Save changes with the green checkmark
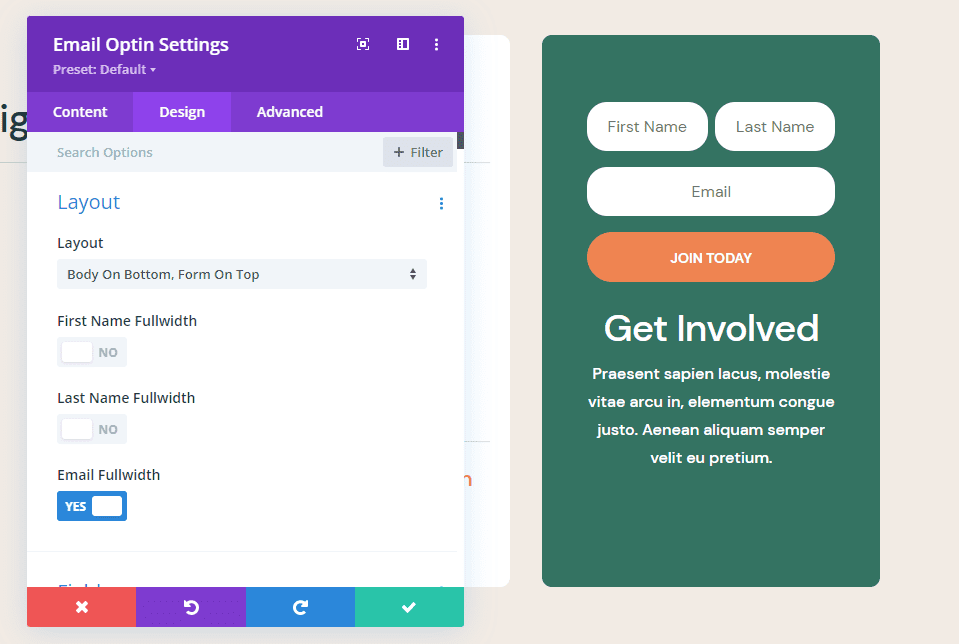This screenshot has width=959, height=644. 408,607
